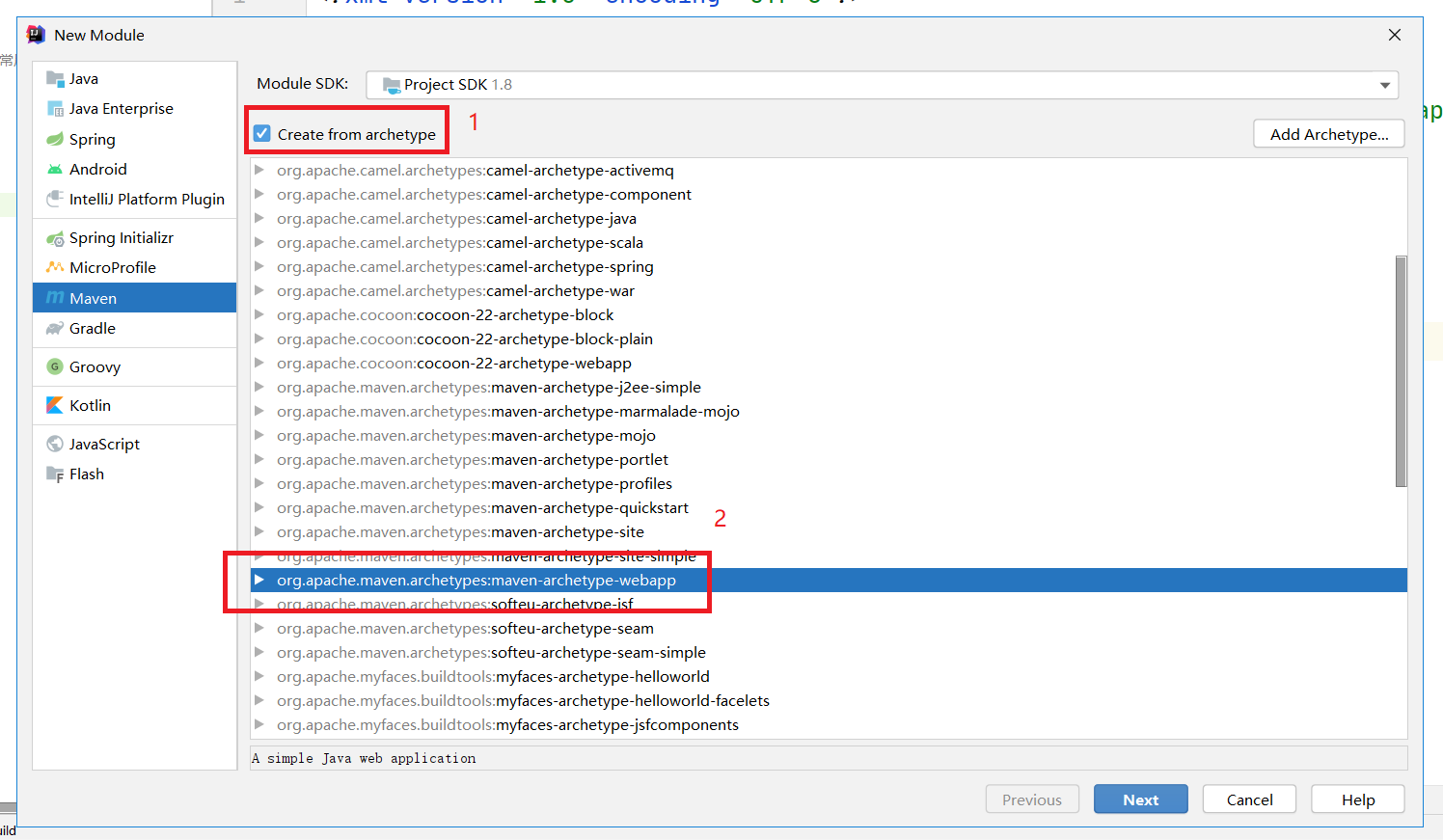Select the cocoon-22-archetype-webapp row

click(x=829, y=363)
